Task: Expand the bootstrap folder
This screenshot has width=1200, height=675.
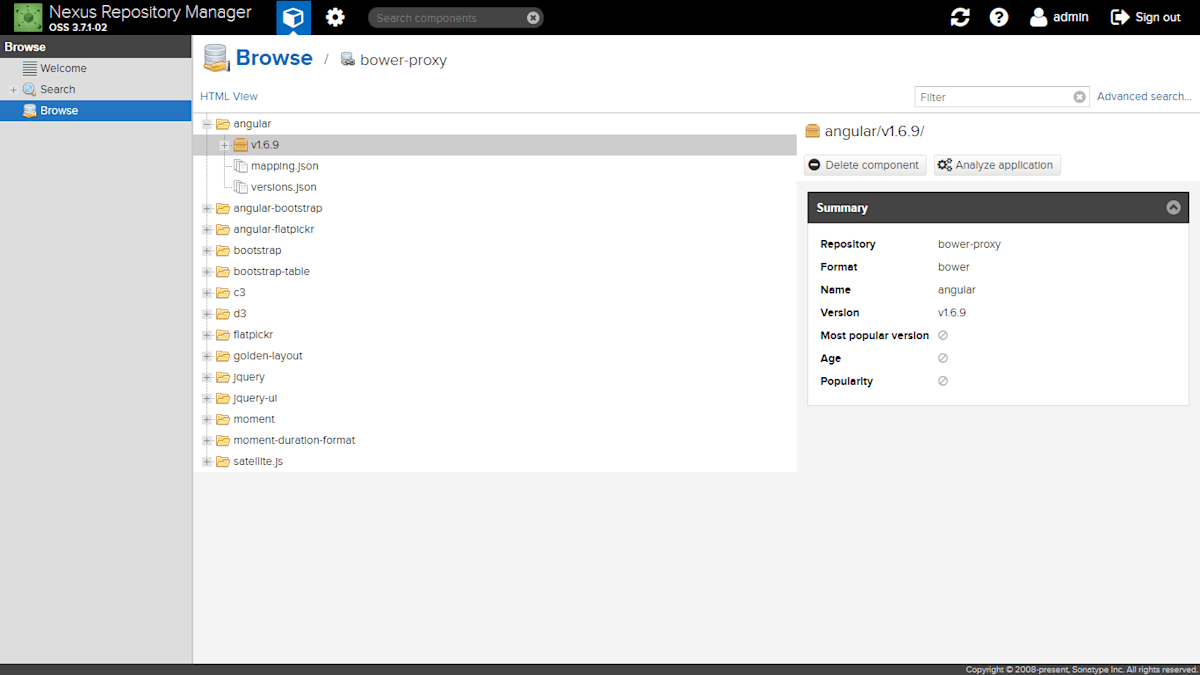Action: click(207, 250)
